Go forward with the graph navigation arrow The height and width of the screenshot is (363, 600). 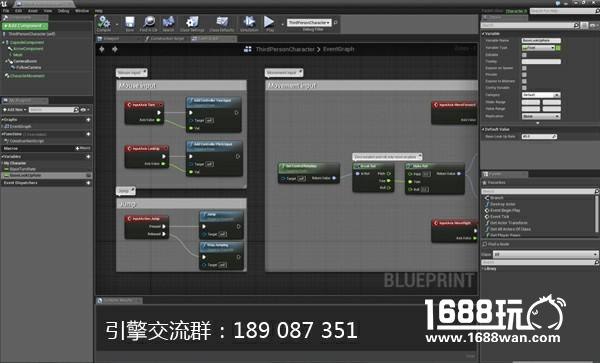tap(114, 49)
